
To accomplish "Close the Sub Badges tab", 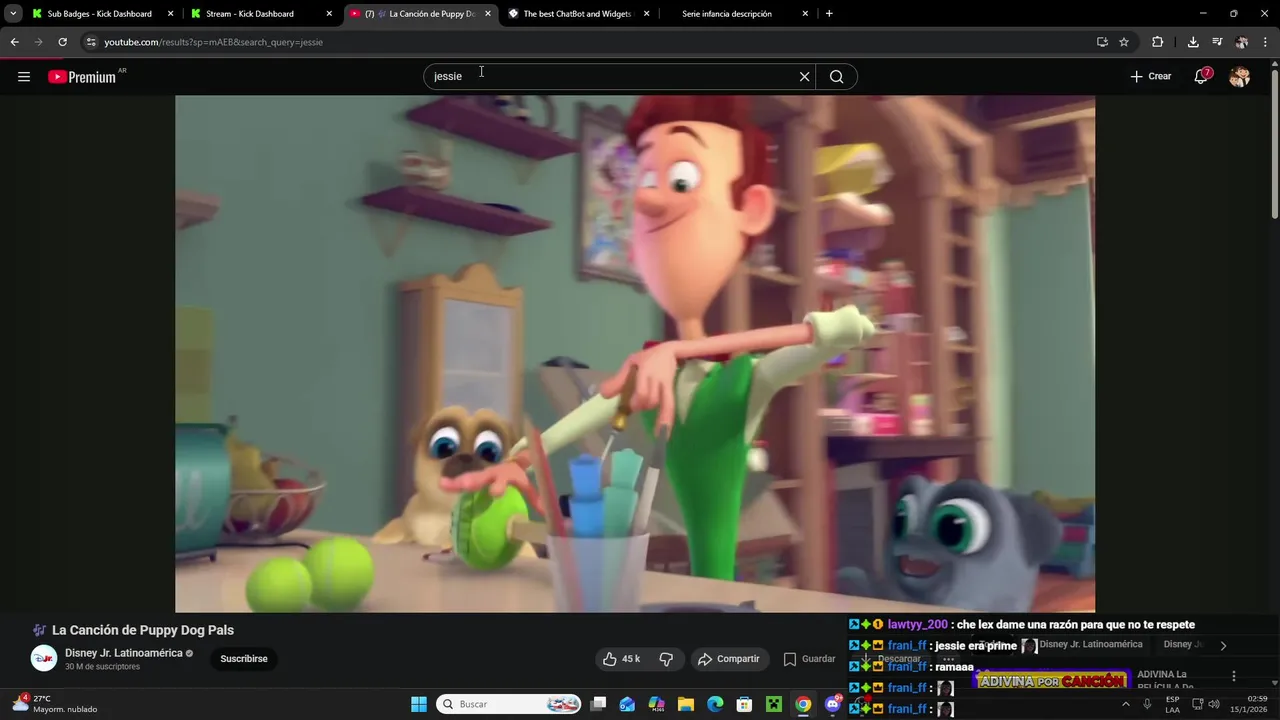I will click(x=170, y=14).
